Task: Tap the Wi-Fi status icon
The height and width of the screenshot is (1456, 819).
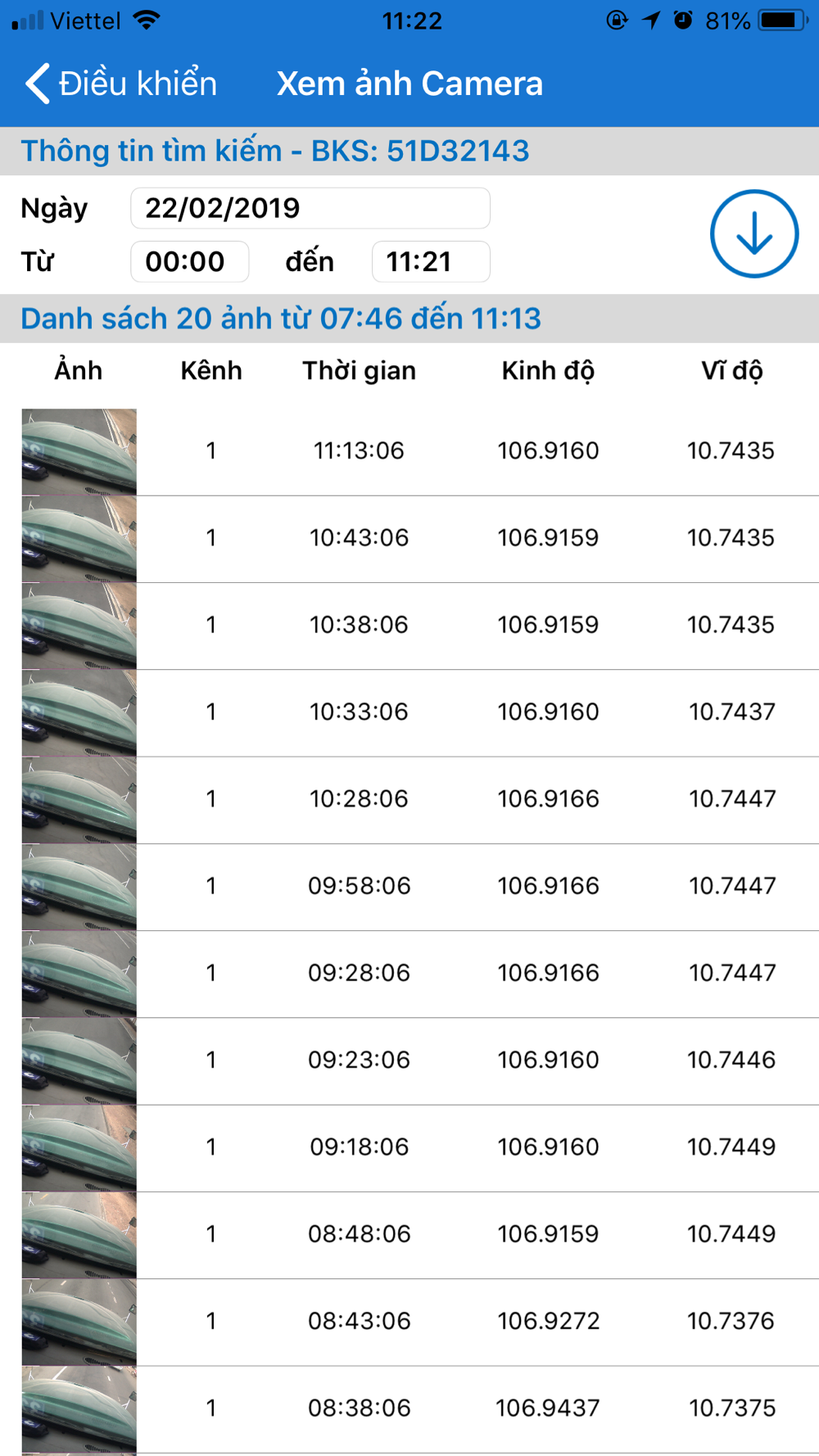Action: [147, 20]
